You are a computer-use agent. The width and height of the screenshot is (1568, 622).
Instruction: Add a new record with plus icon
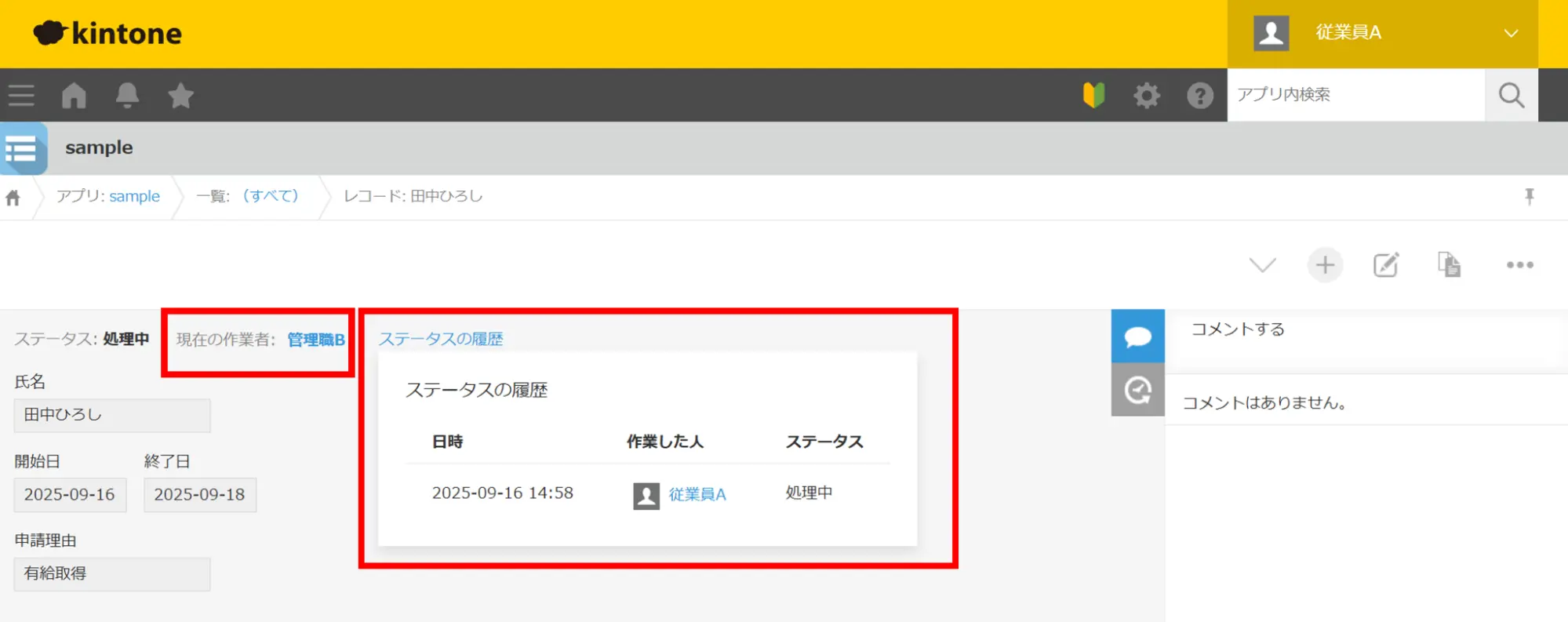pyautogui.click(x=1325, y=265)
